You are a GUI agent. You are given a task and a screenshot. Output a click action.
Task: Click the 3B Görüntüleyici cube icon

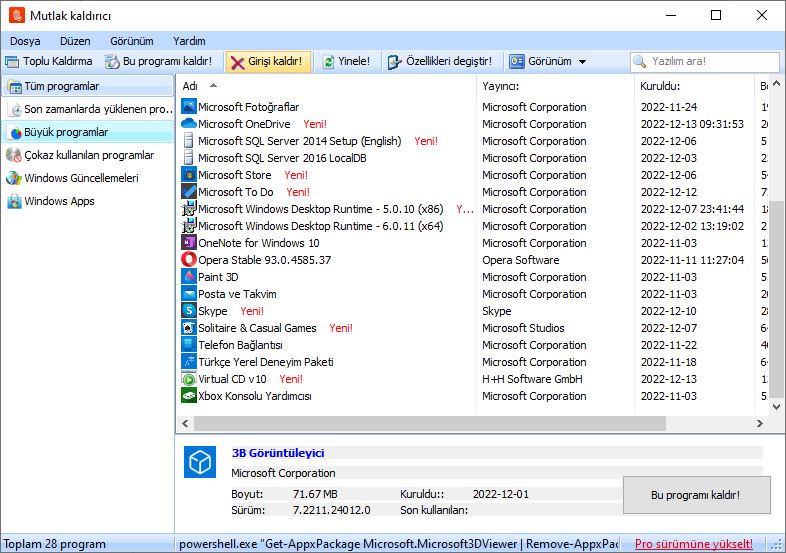[x=200, y=462]
